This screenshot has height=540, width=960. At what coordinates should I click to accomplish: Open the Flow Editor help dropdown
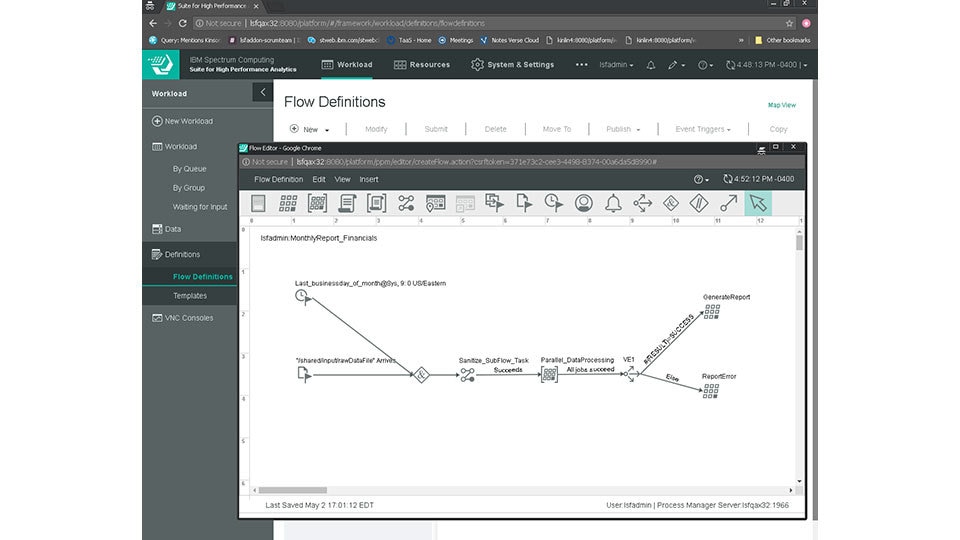tap(701, 179)
